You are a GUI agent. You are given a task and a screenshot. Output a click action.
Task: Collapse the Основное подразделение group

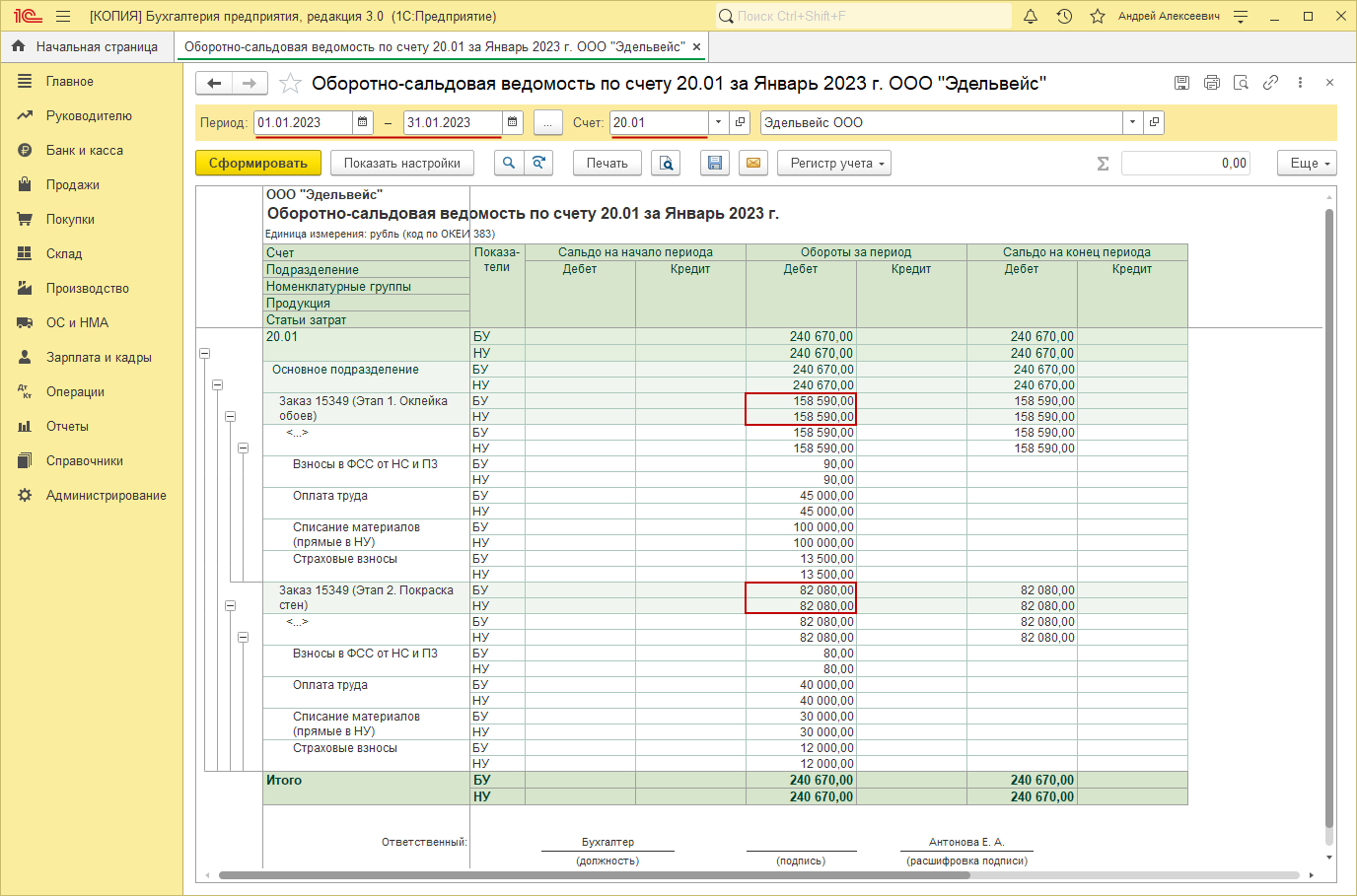point(217,385)
